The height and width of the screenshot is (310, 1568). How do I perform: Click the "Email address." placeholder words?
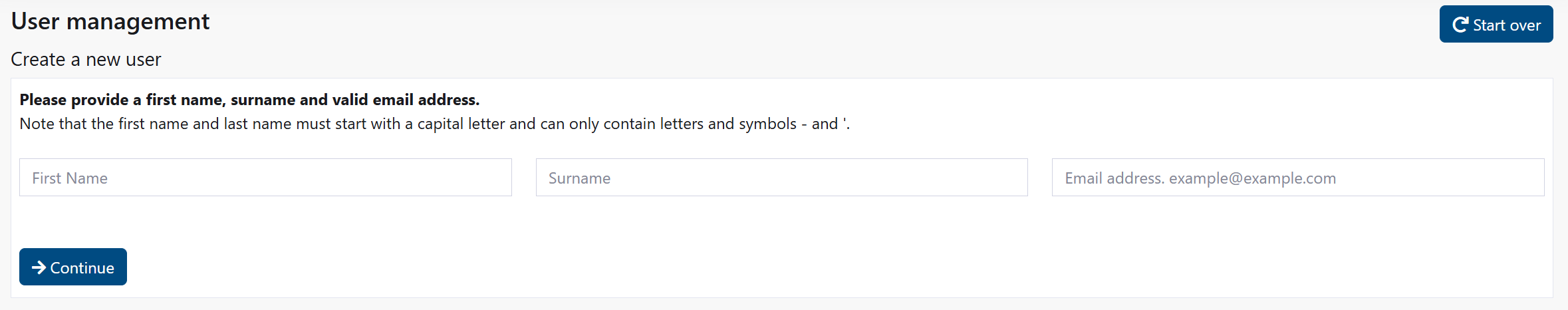tap(1114, 178)
